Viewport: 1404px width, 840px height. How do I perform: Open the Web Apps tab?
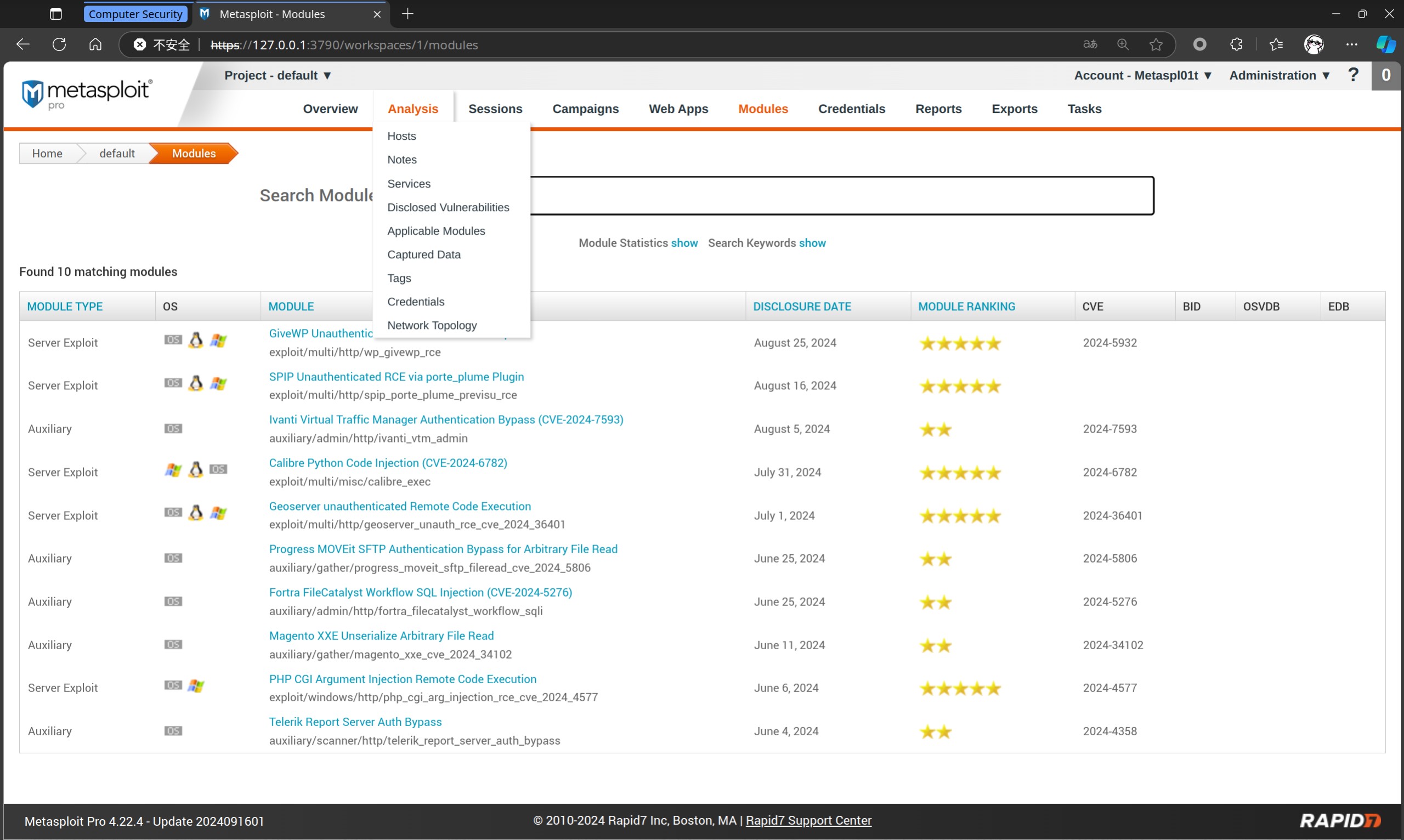click(x=678, y=109)
